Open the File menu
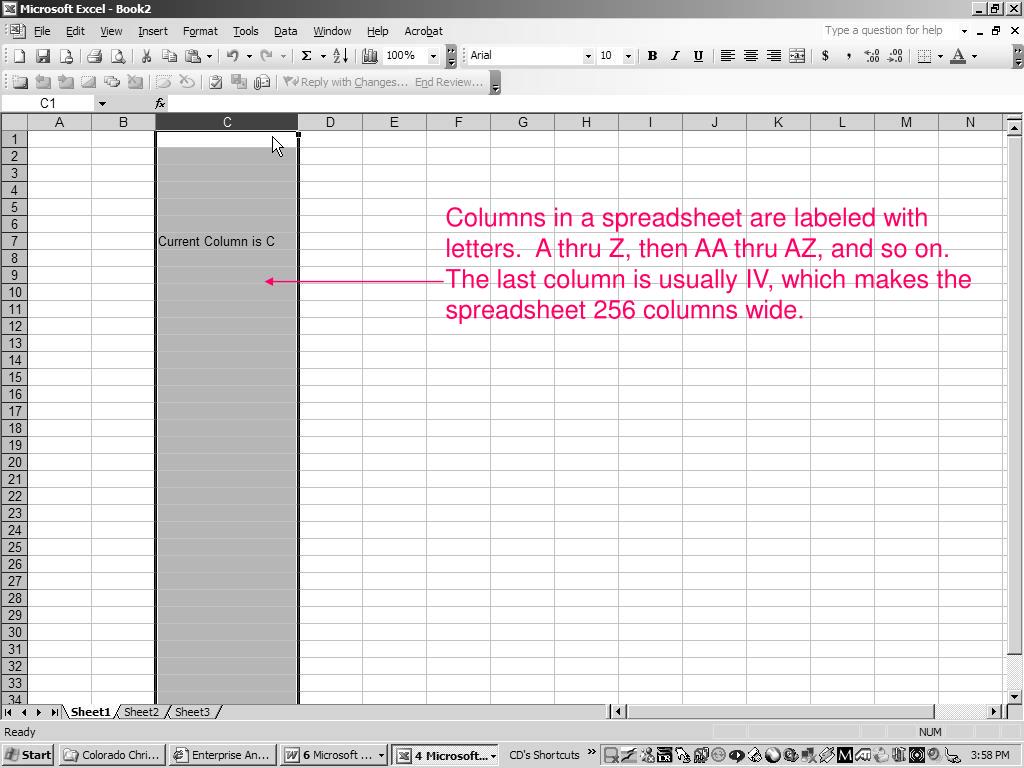The image size is (1024, 768). pyautogui.click(x=42, y=31)
